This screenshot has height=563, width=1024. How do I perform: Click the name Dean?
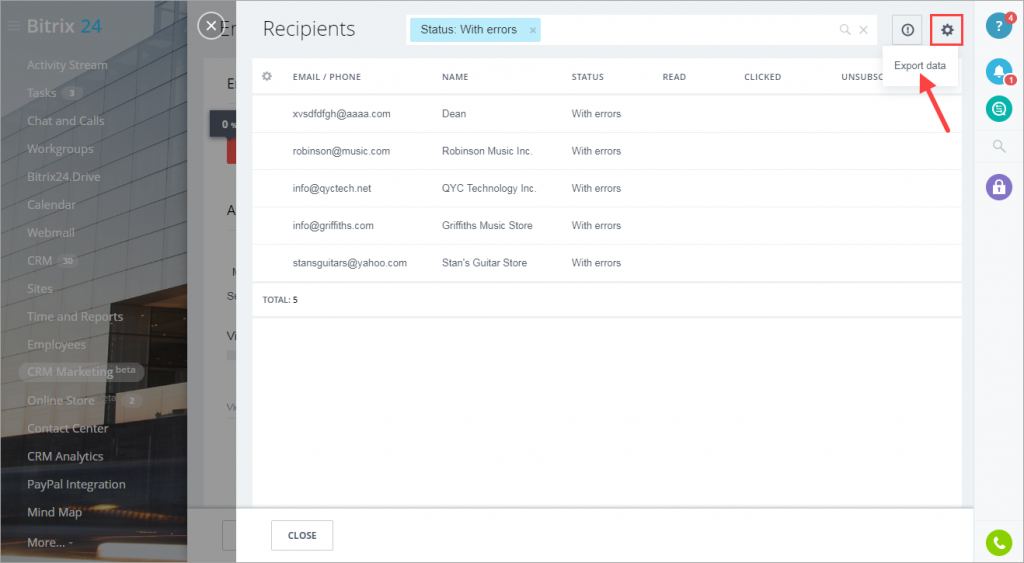[x=454, y=114]
